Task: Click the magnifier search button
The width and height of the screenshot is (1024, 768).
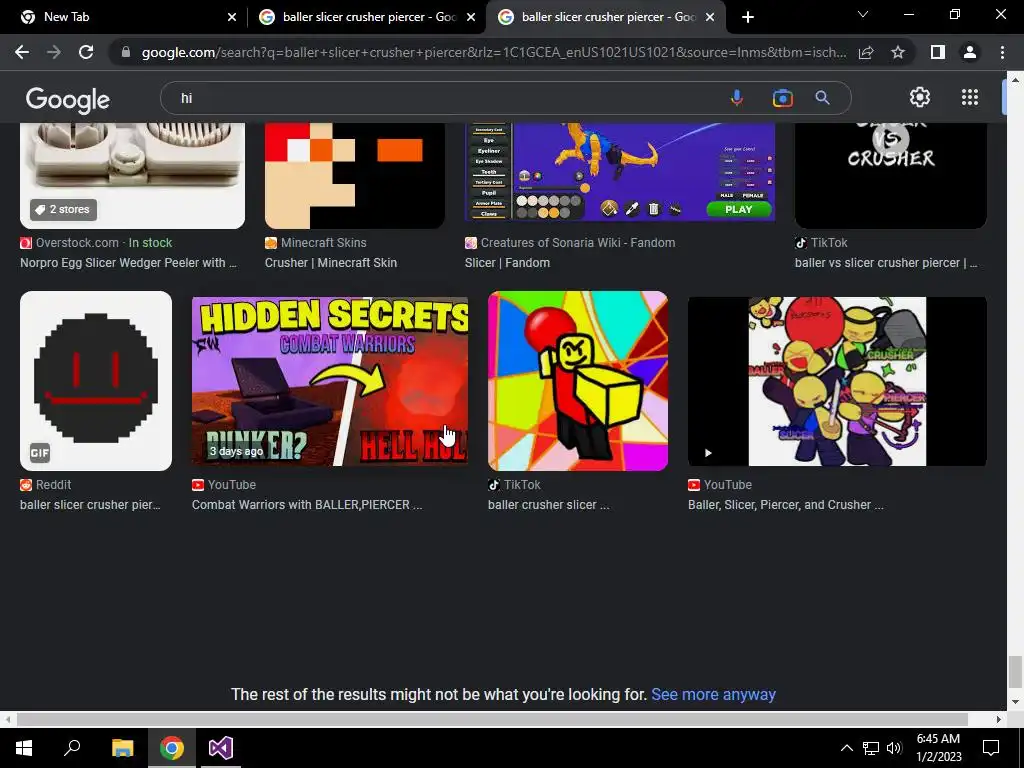Action: [x=822, y=98]
